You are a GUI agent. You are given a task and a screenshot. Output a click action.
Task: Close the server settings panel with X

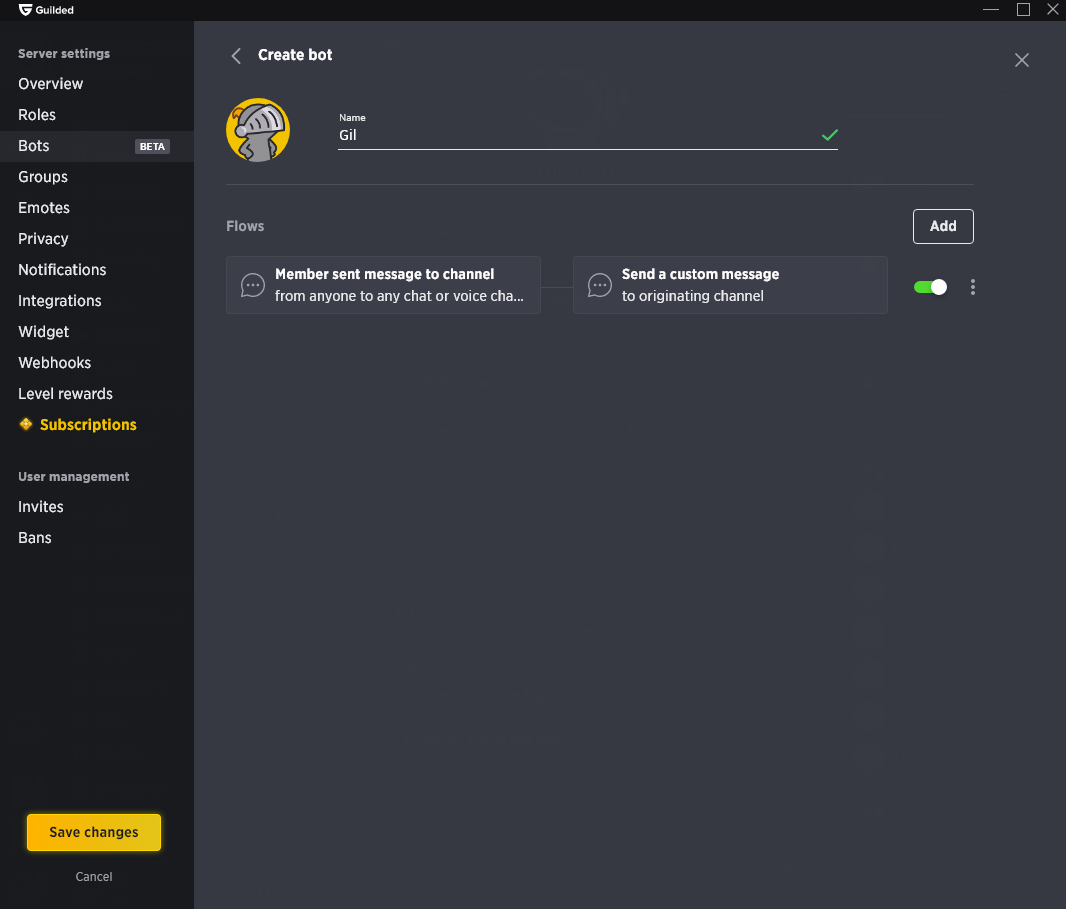point(1021,60)
